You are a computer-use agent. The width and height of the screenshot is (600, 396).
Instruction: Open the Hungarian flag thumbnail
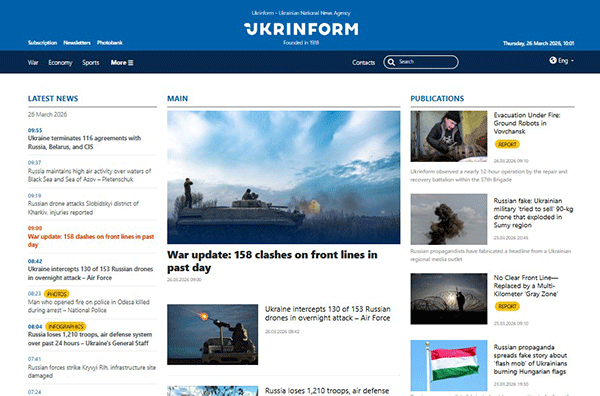point(449,365)
